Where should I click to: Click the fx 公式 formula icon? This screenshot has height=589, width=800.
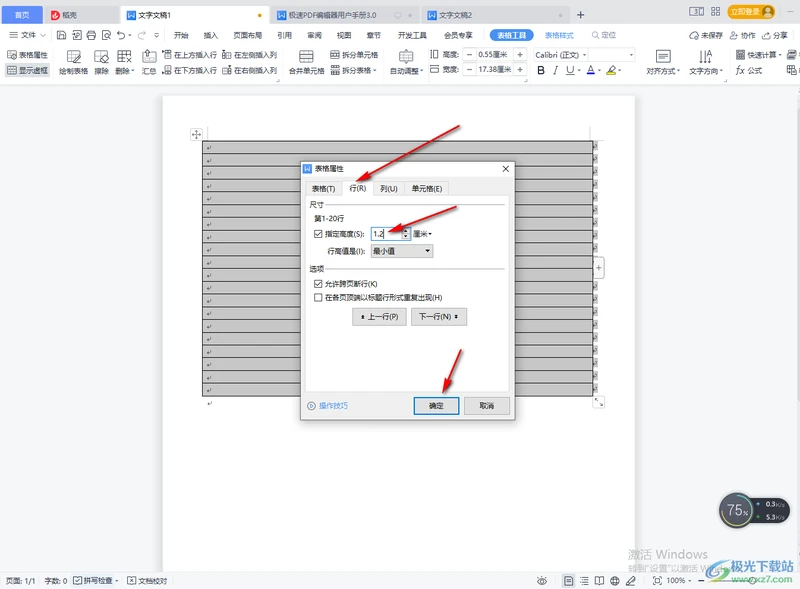coord(748,70)
